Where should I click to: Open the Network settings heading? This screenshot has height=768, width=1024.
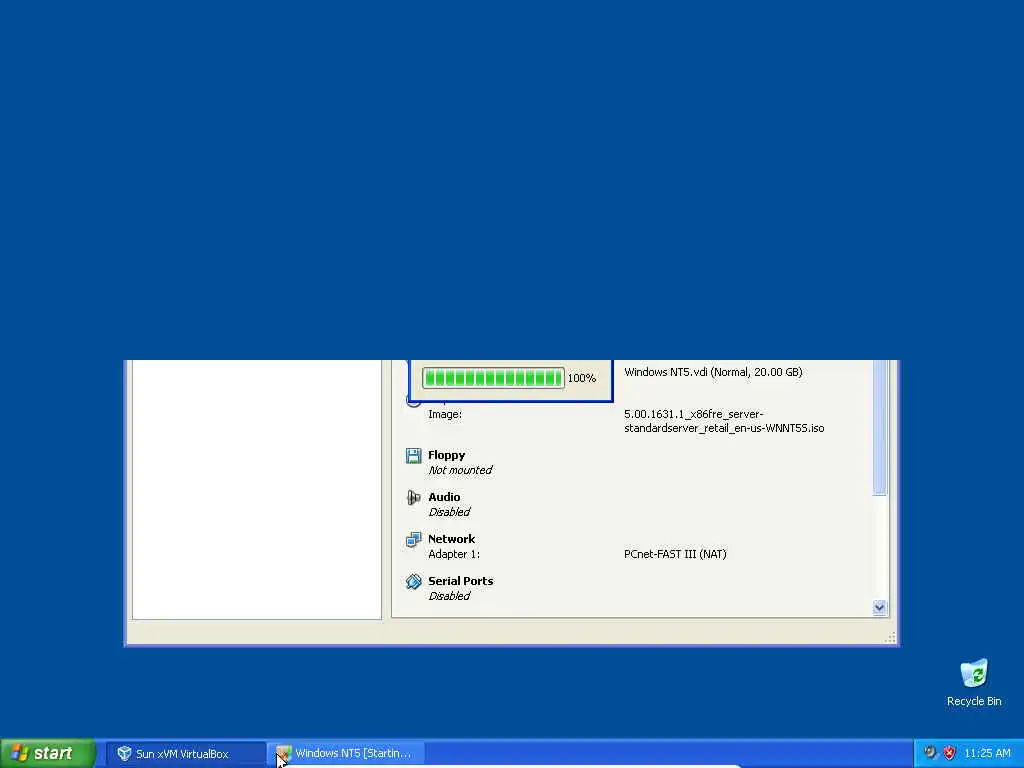click(451, 539)
